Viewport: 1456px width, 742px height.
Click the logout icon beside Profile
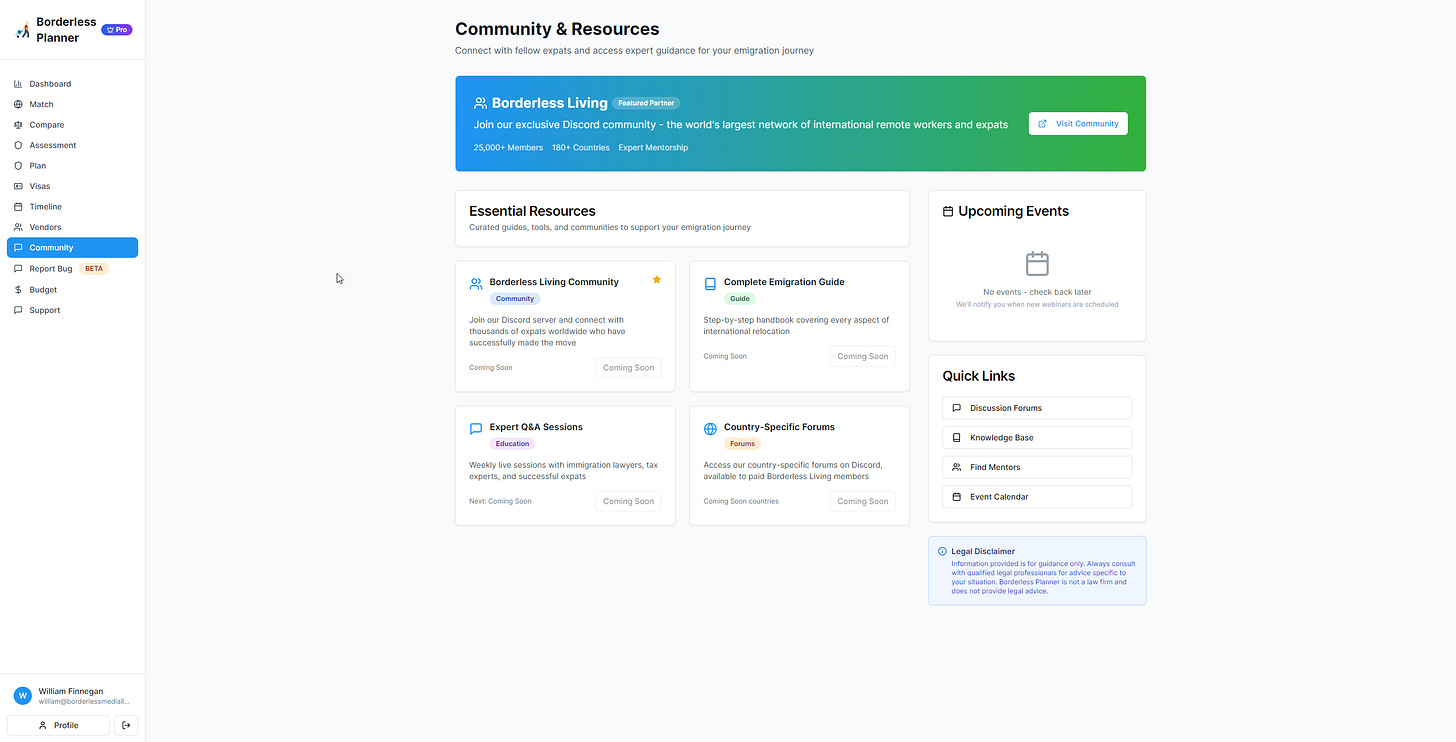point(126,725)
